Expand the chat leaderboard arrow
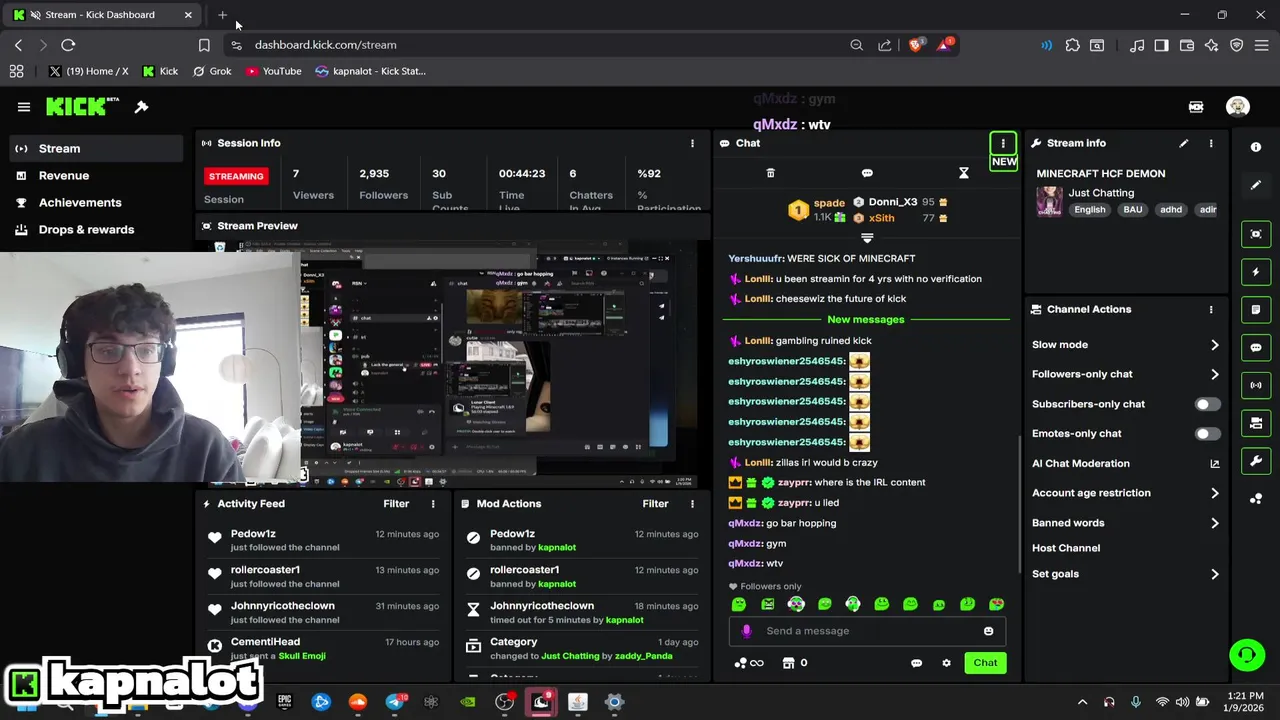 (x=867, y=238)
